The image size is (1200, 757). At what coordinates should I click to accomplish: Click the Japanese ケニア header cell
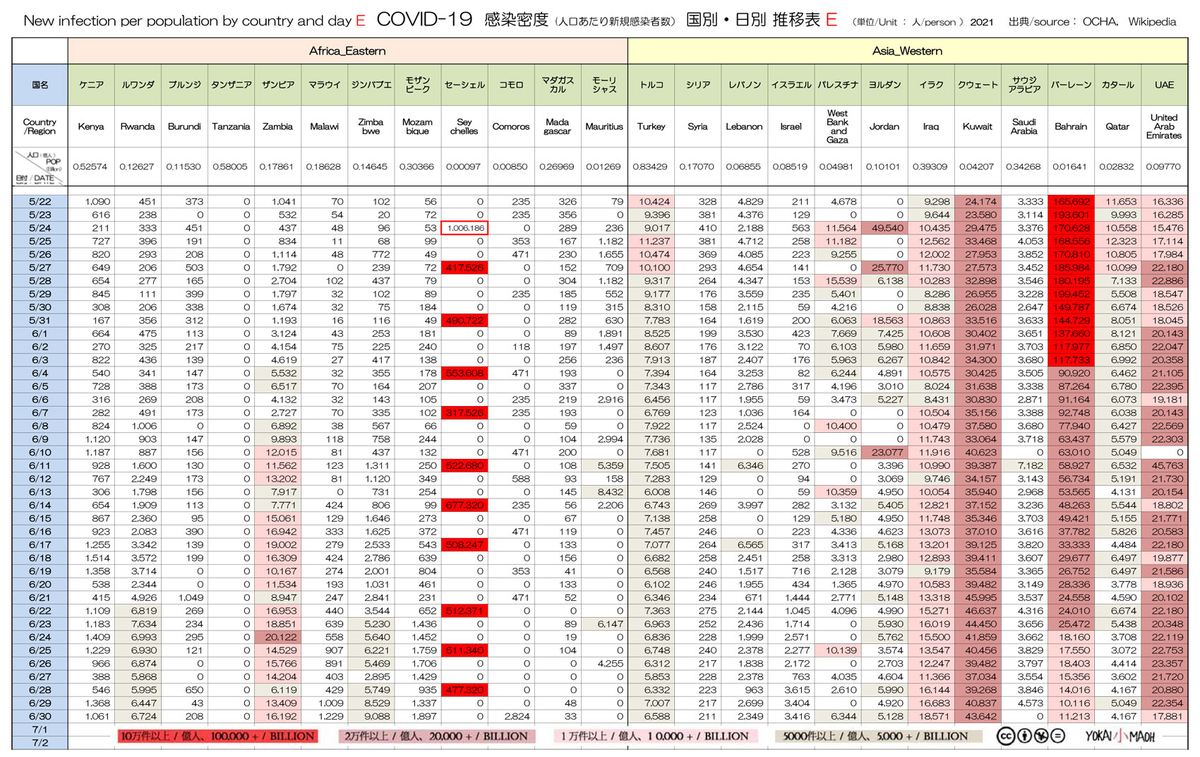[x=91, y=86]
